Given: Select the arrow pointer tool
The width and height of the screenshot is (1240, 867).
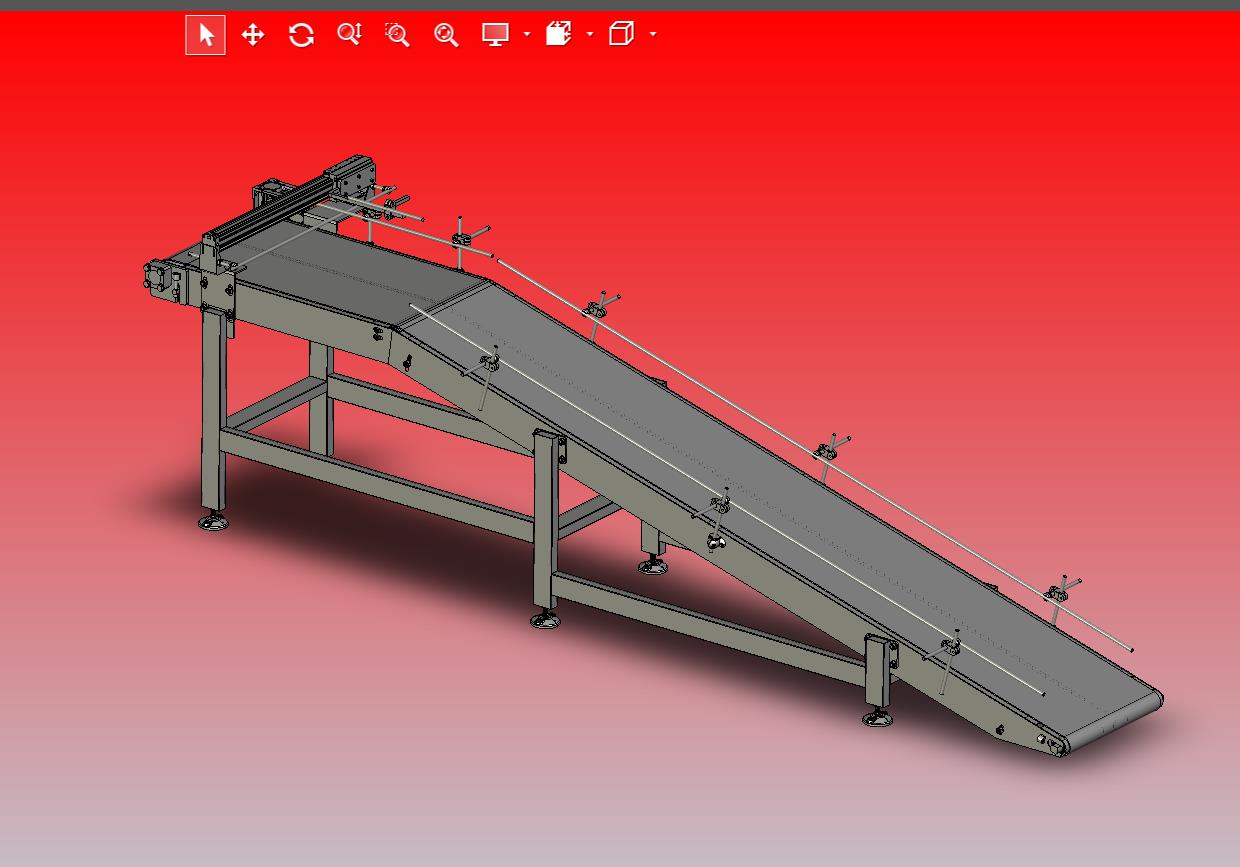Looking at the screenshot, I should (x=206, y=35).
